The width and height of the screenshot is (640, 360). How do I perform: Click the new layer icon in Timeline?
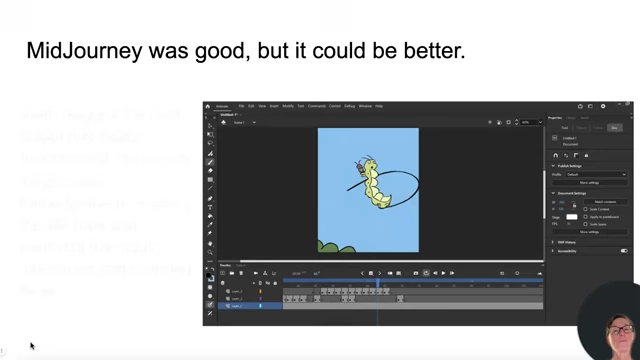coord(223,273)
